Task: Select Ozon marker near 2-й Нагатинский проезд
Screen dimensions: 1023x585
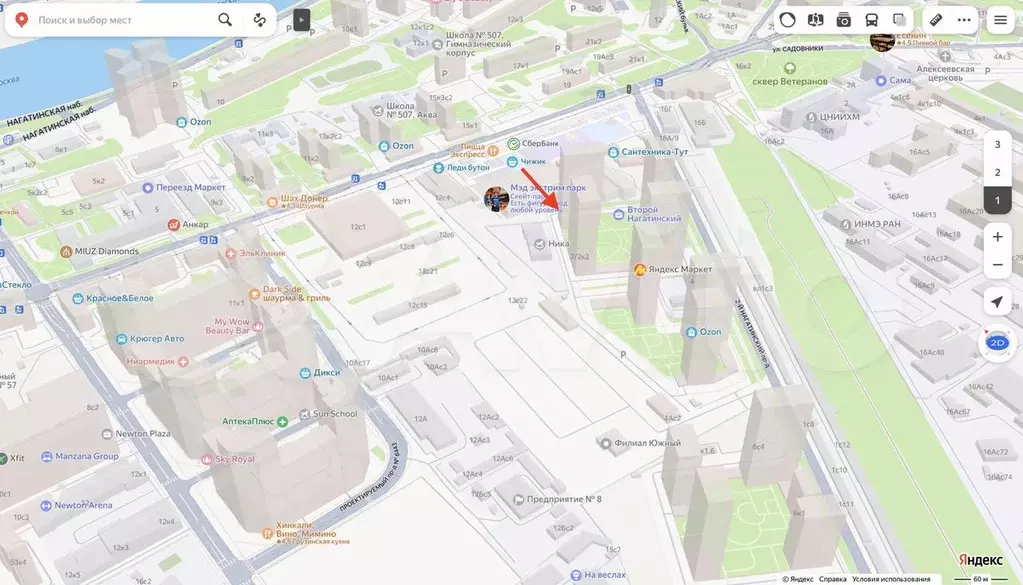Action: coord(692,332)
